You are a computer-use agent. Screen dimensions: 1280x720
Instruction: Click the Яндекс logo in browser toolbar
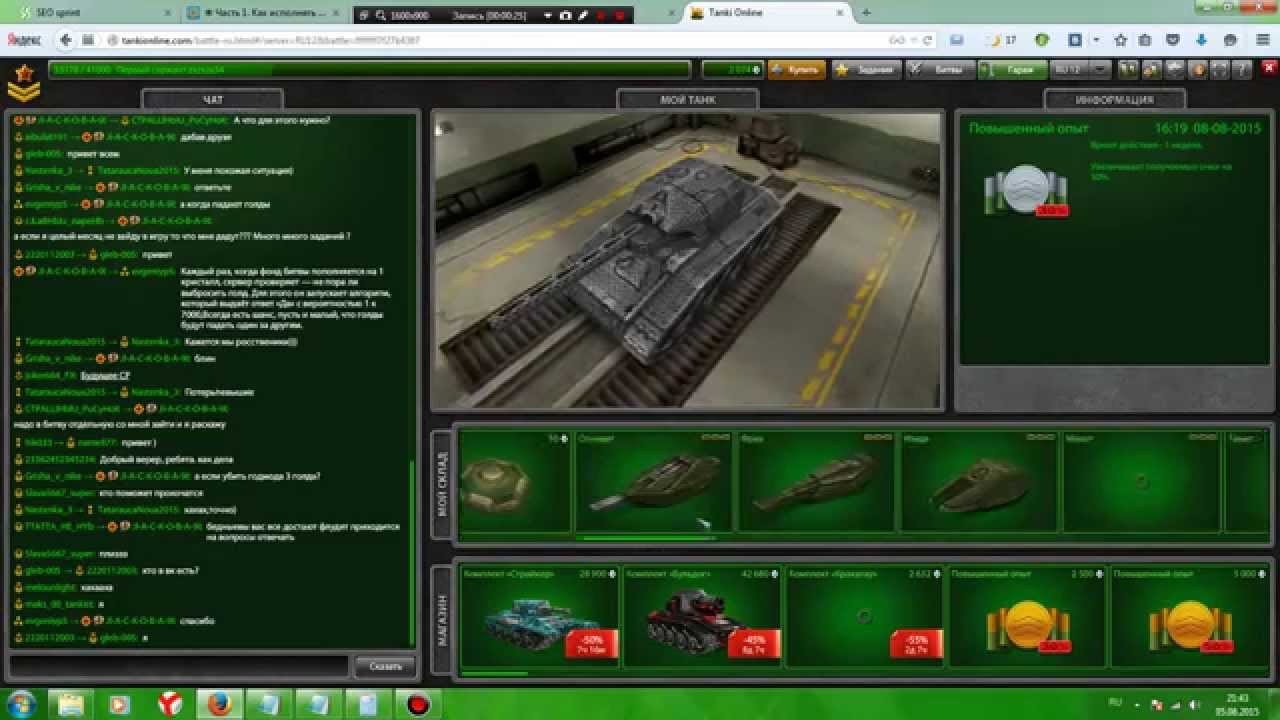[x=24, y=40]
